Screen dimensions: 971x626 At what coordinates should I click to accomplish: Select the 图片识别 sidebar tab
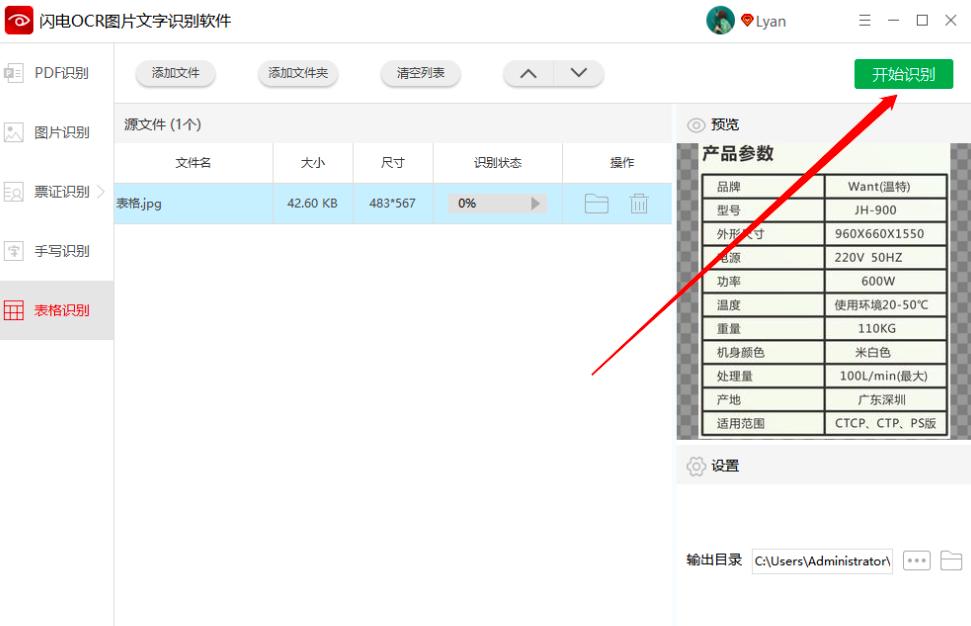click(x=56, y=132)
